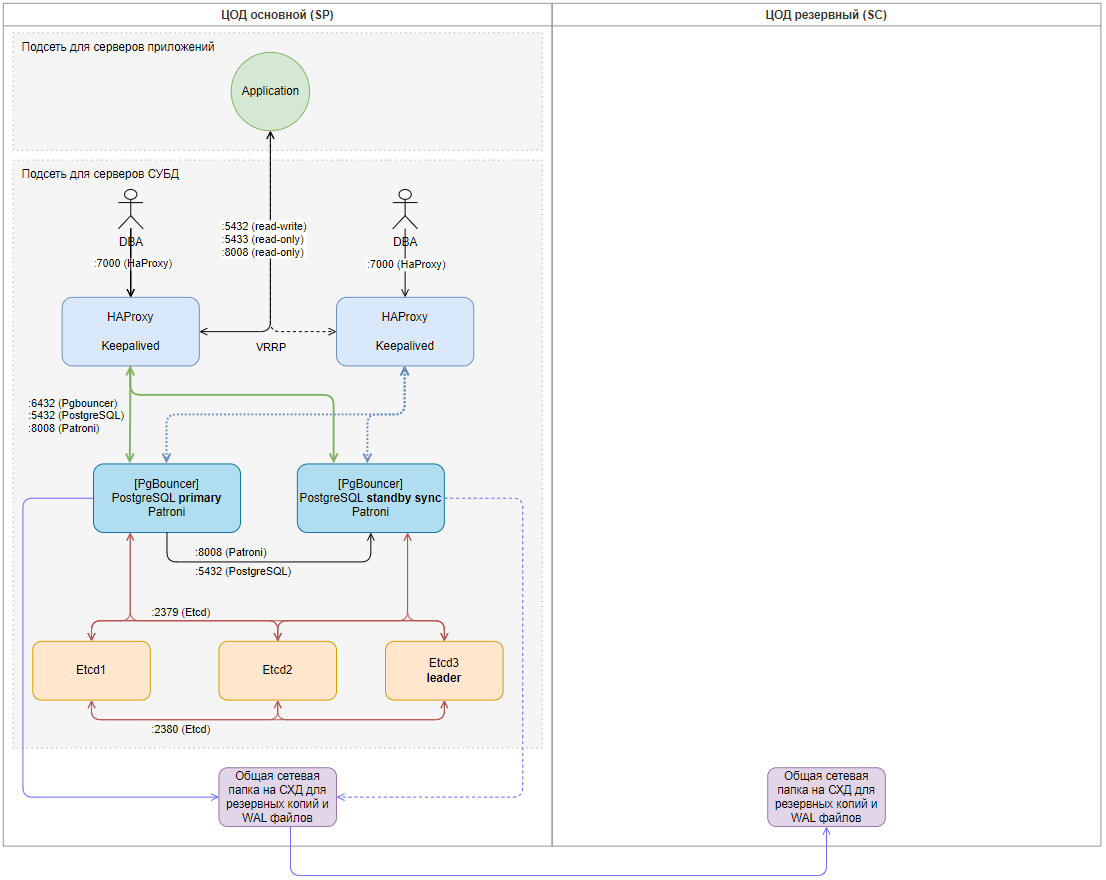Click the shared folder box in ЦОД резервный
Viewport: 1106px width, 880px height.
[x=826, y=797]
